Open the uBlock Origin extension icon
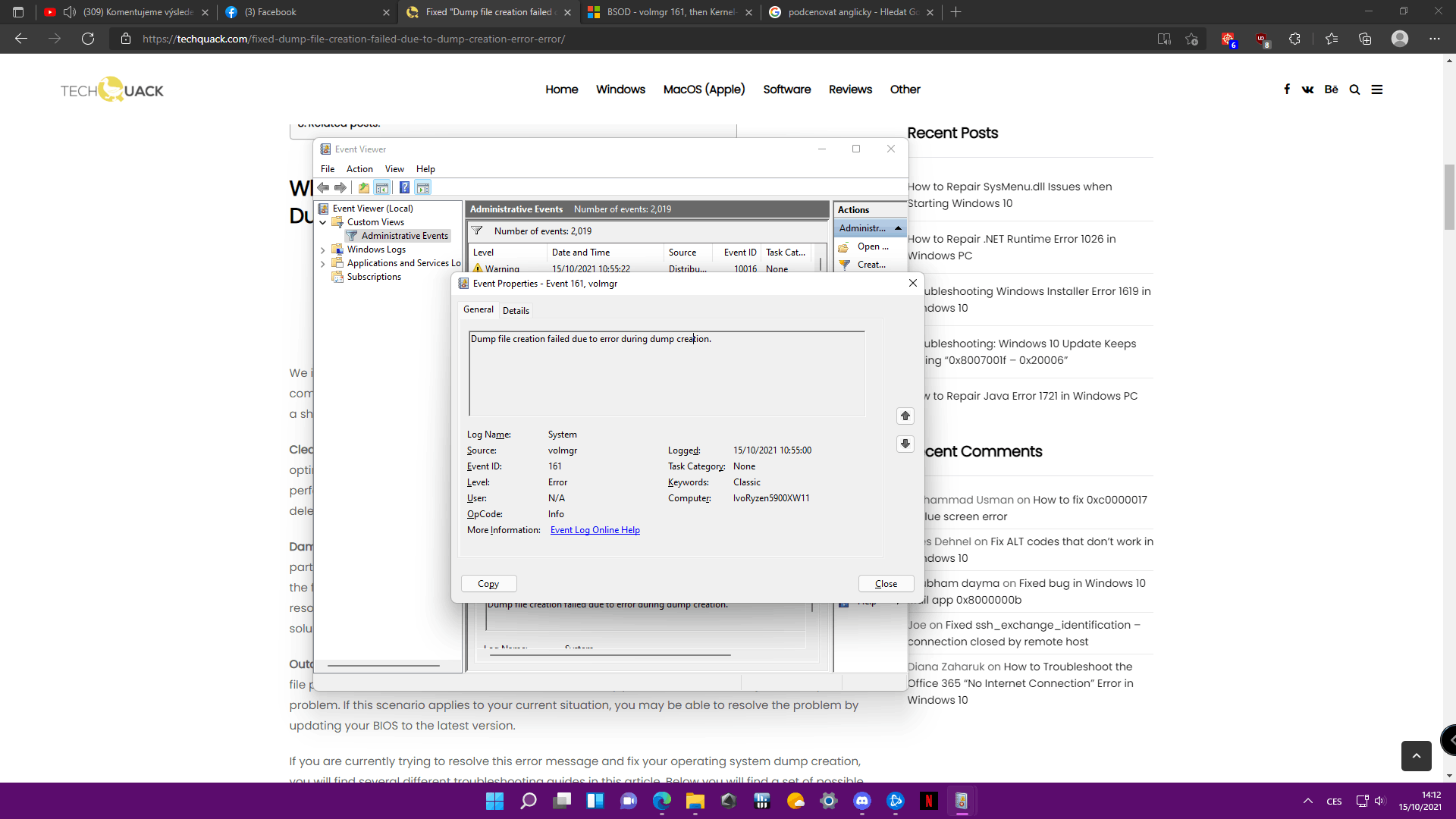The image size is (1456, 819). tap(1262, 39)
